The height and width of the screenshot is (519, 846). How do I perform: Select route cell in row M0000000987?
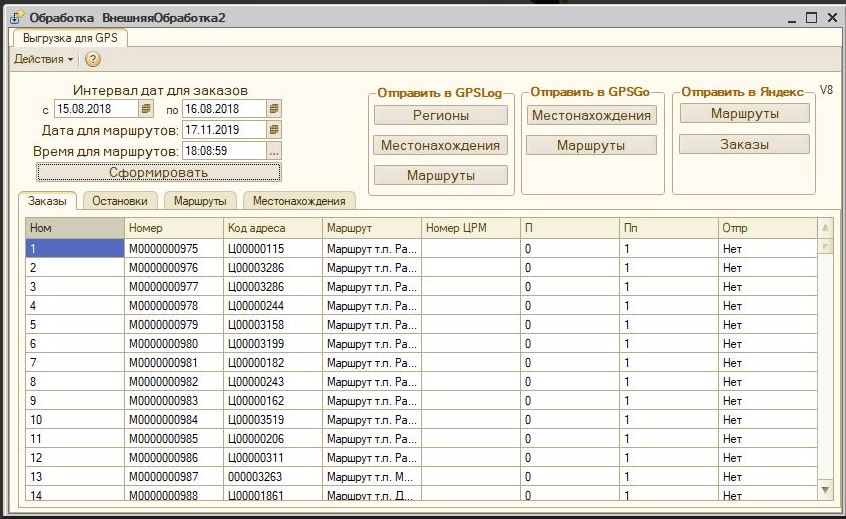(x=372, y=477)
